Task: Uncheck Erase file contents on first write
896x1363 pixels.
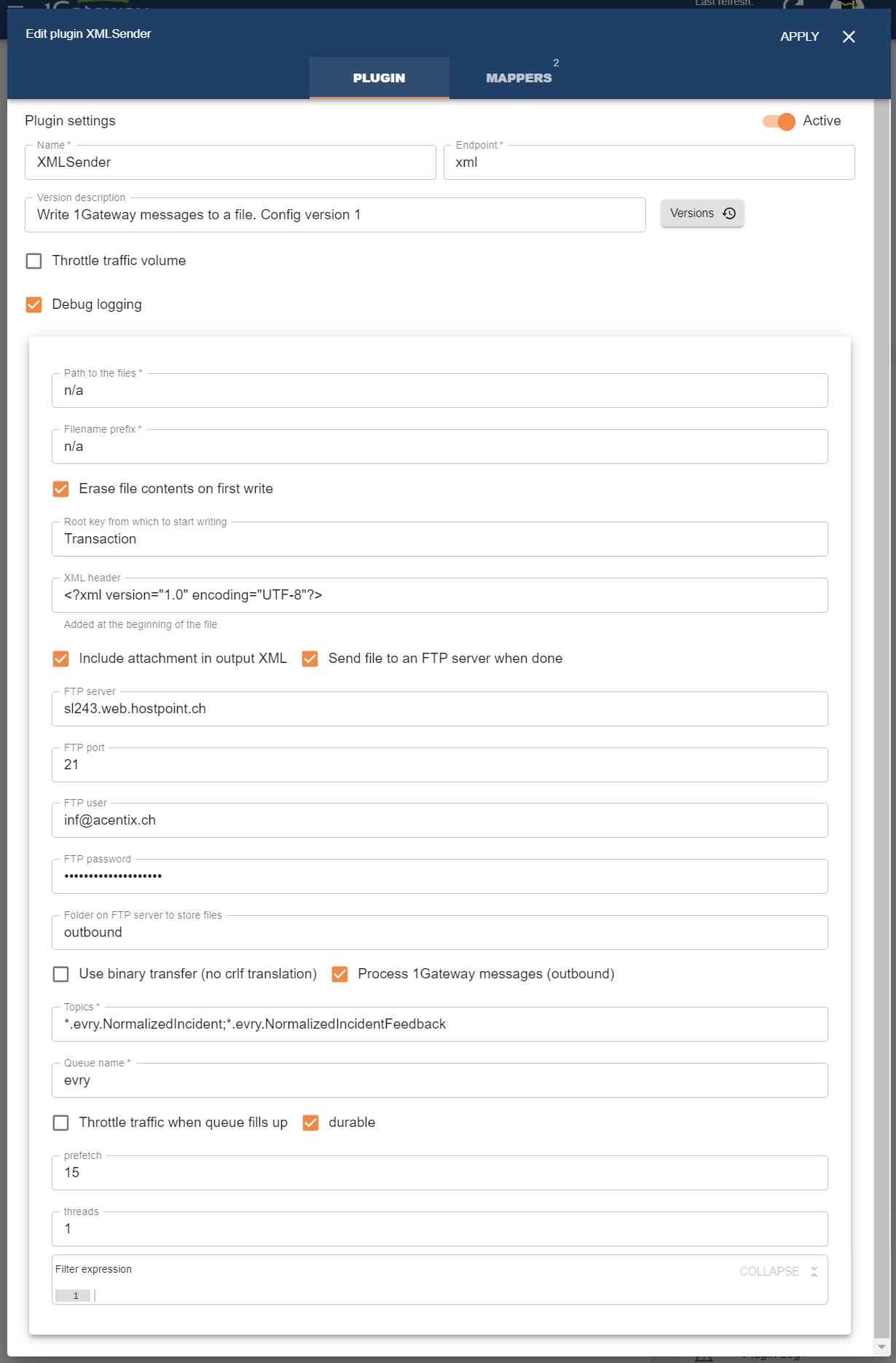Action: (x=61, y=489)
